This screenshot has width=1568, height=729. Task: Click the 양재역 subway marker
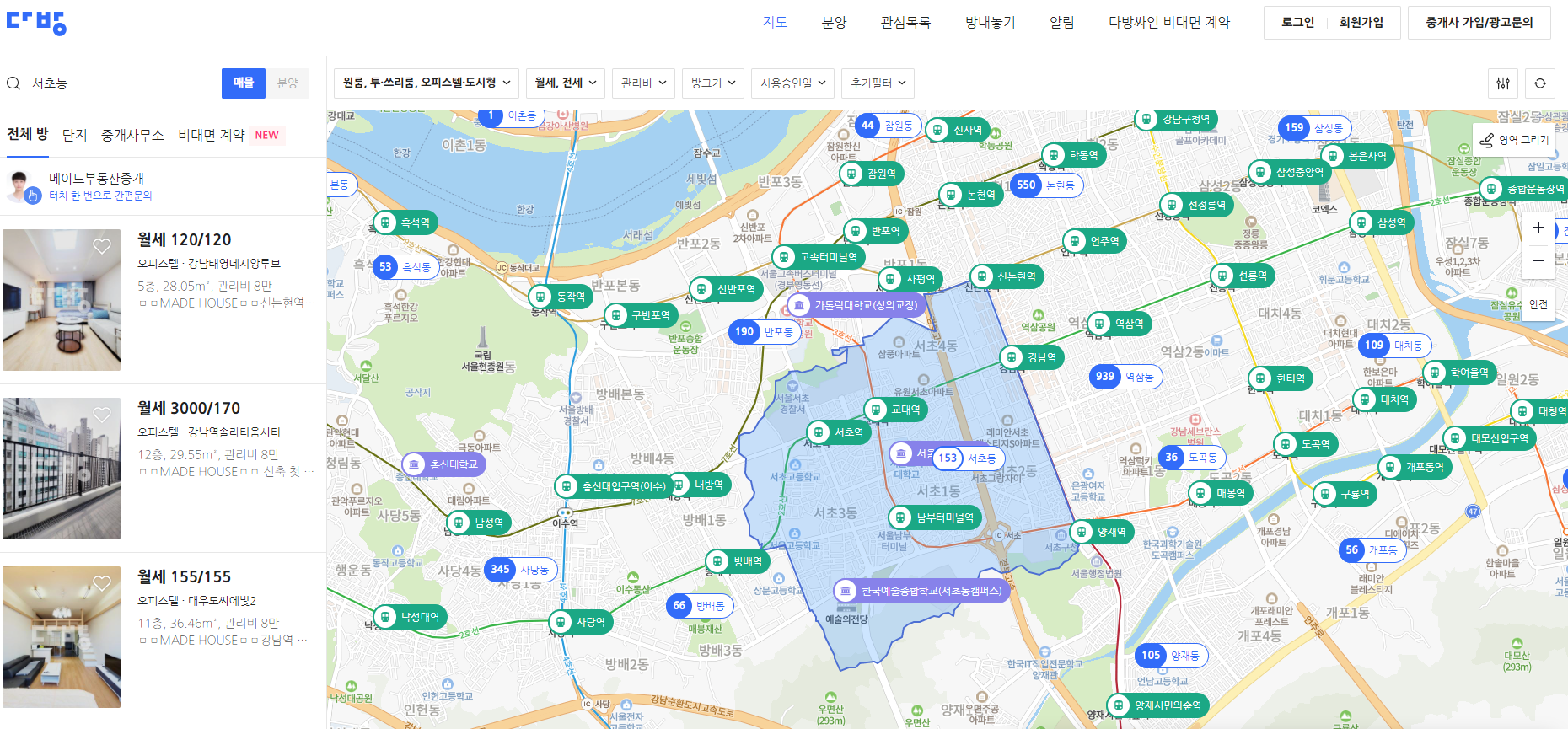pyautogui.click(x=1102, y=532)
